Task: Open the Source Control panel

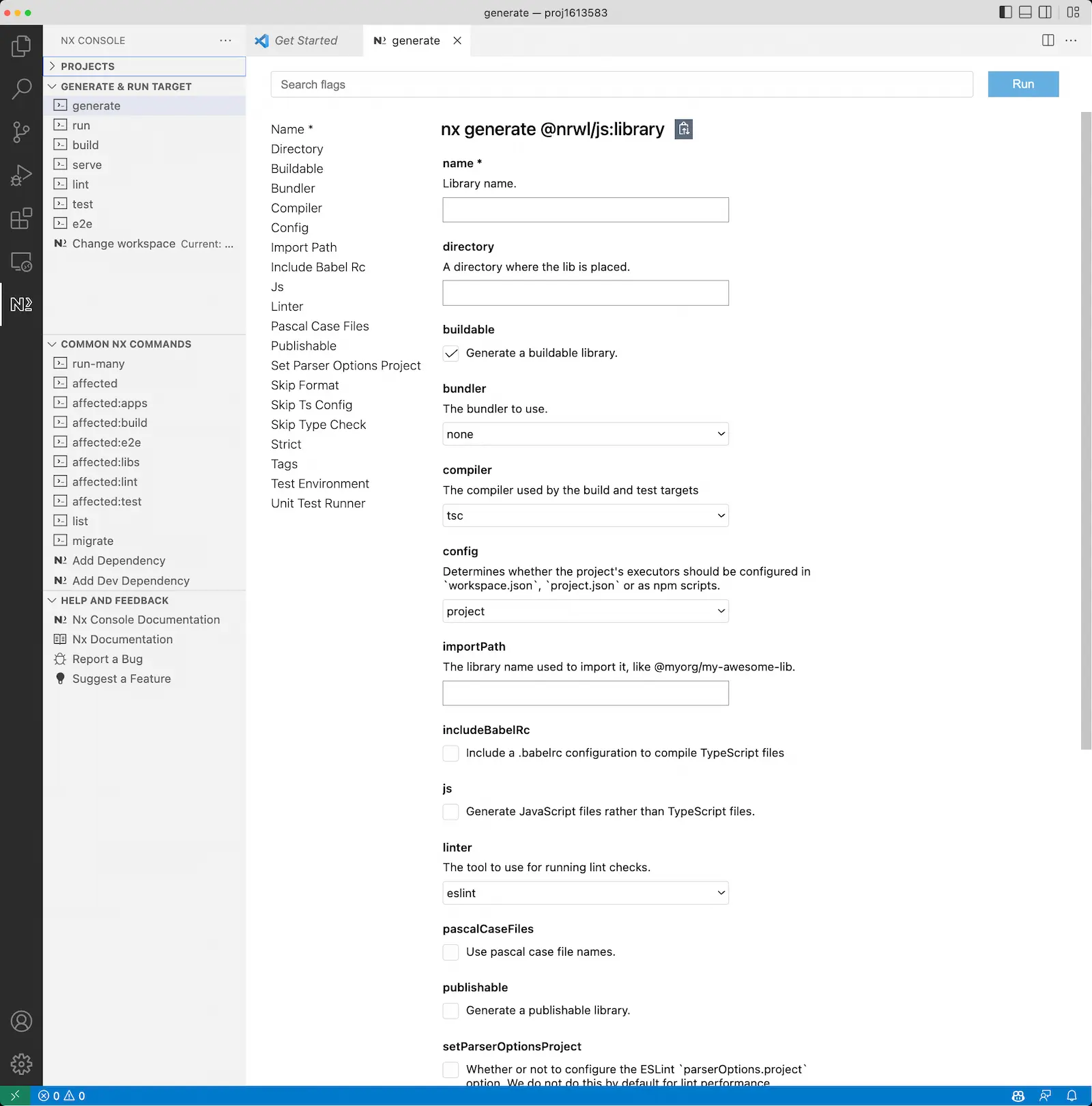Action: pos(21,132)
